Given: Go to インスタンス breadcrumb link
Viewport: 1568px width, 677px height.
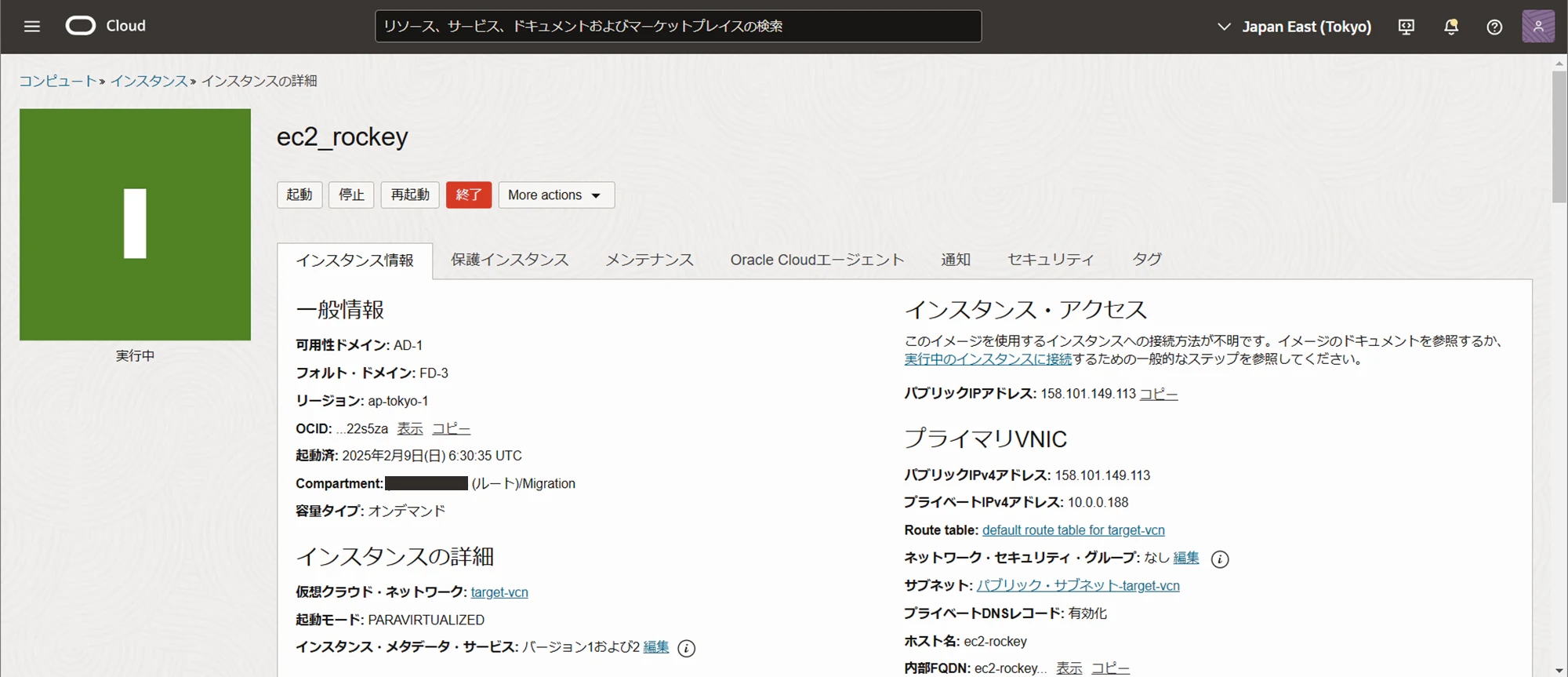Looking at the screenshot, I should (x=149, y=81).
